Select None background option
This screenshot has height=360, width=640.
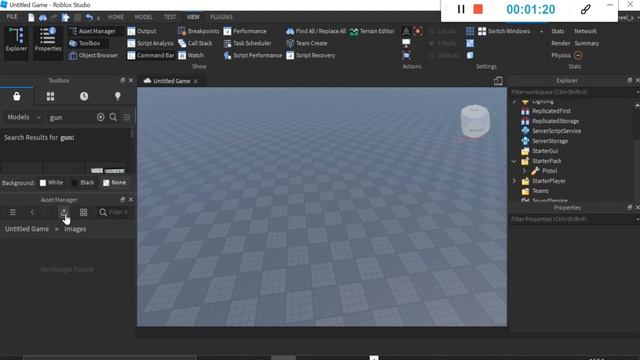coord(114,183)
